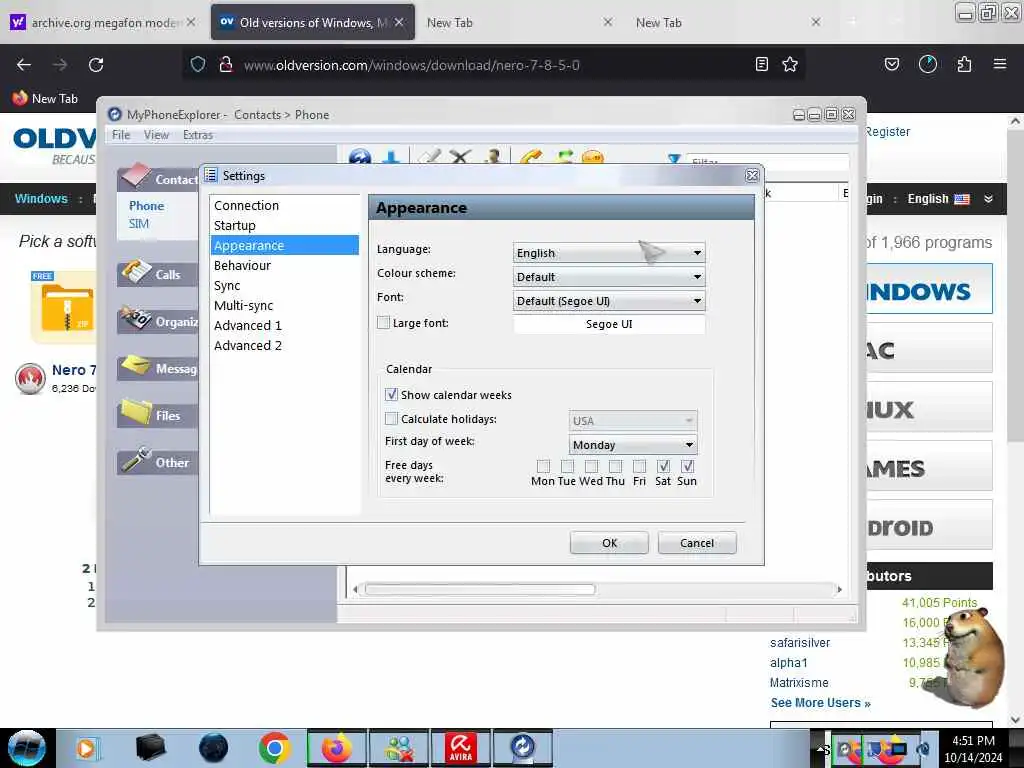Switch to archive.org megafon browser tab

point(103,22)
